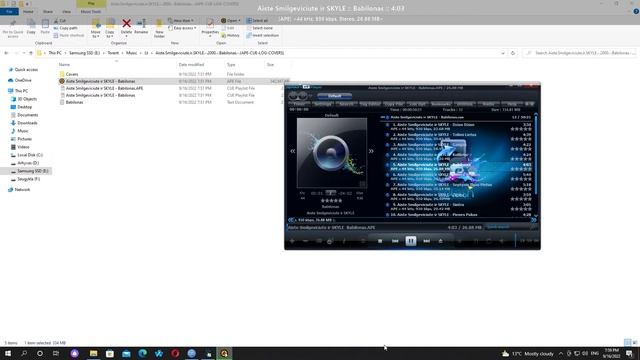Click Copy path in the ribbon
This screenshot has width=640, height=360.
point(65,28)
